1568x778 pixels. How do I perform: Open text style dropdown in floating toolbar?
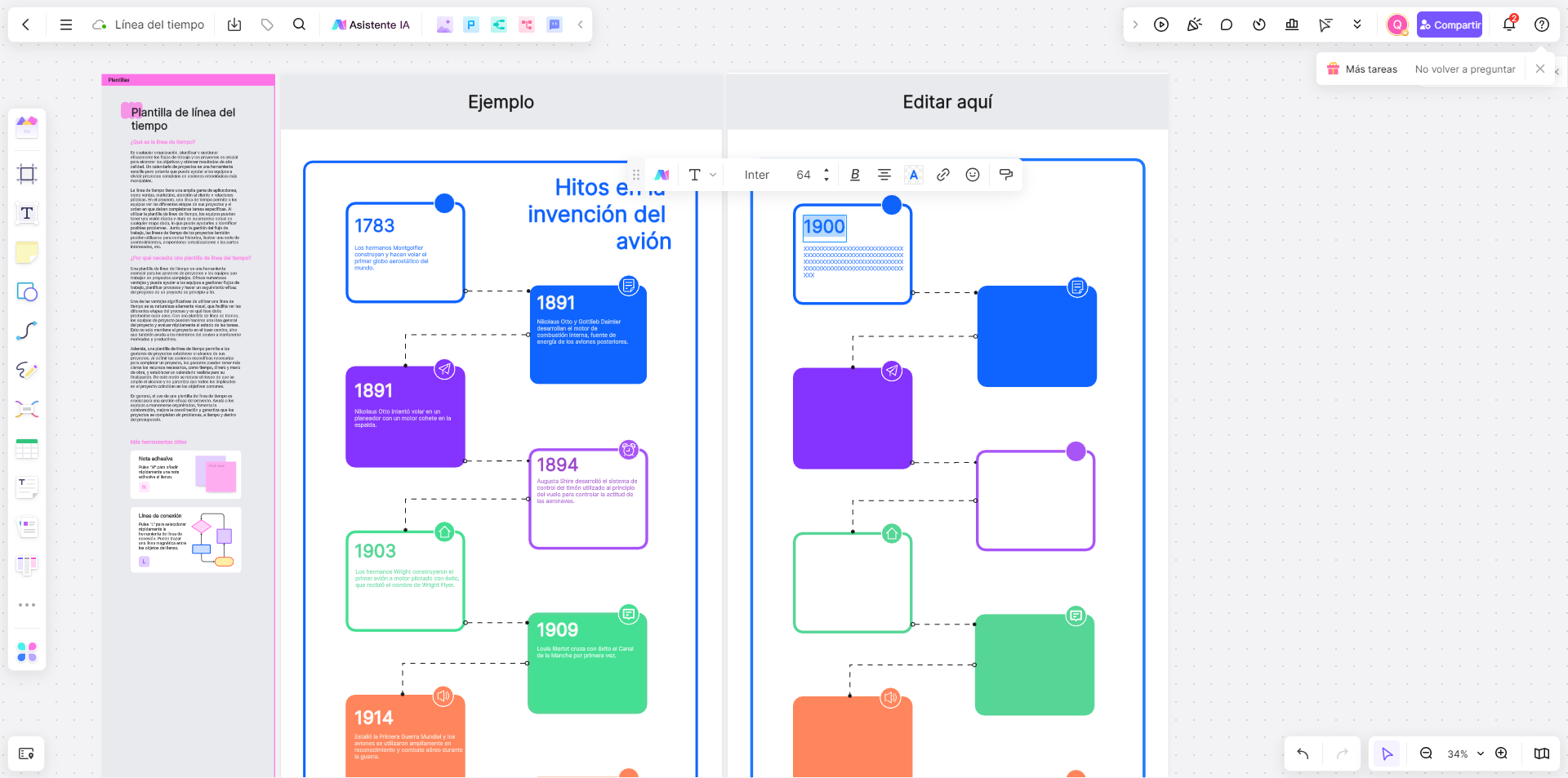[702, 175]
